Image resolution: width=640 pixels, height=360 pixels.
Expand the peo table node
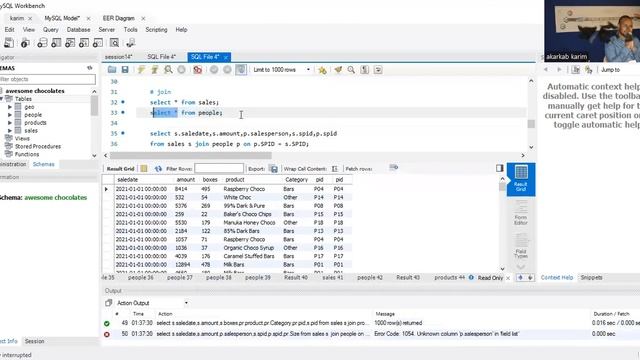point(10,107)
